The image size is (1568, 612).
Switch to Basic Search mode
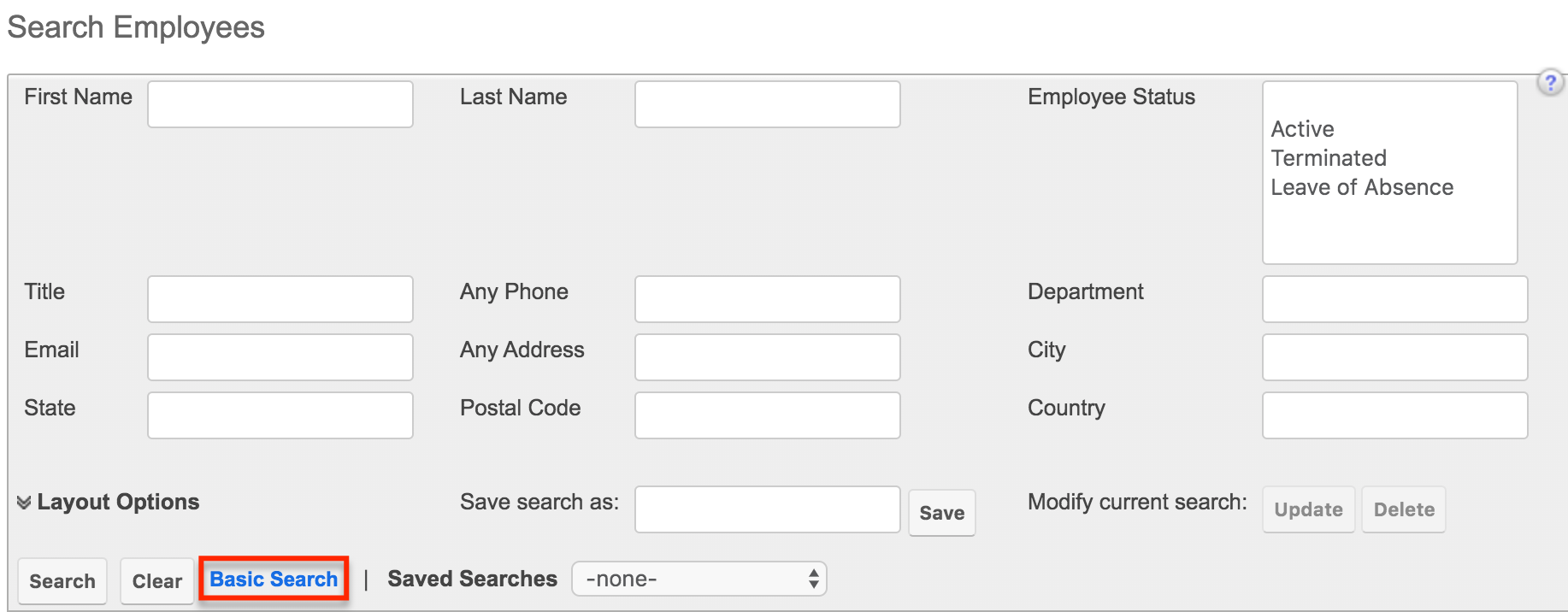coord(273,579)
